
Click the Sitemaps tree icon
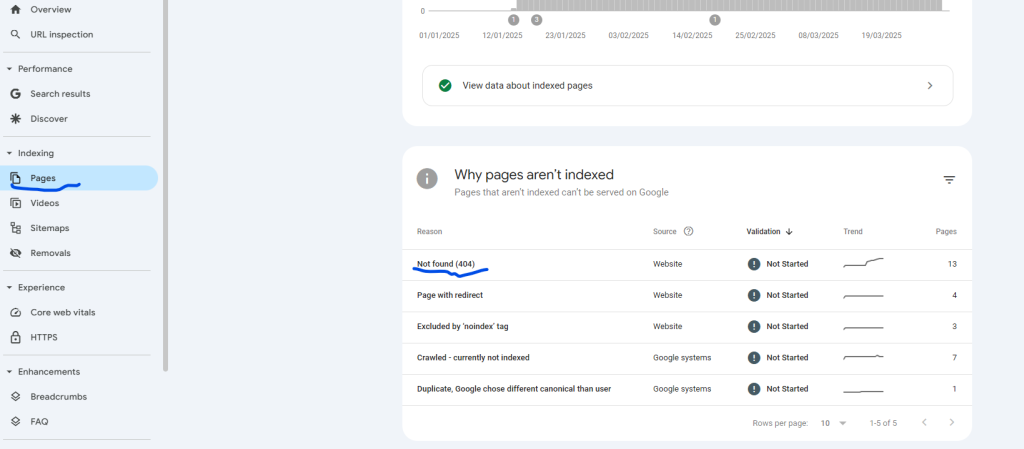pyautogui.click(x=16, y=228)
